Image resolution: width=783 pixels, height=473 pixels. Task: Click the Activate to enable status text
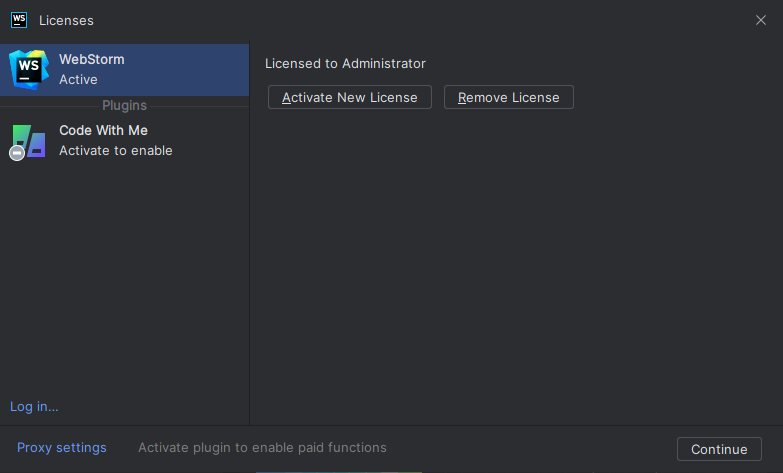point(116,150)
